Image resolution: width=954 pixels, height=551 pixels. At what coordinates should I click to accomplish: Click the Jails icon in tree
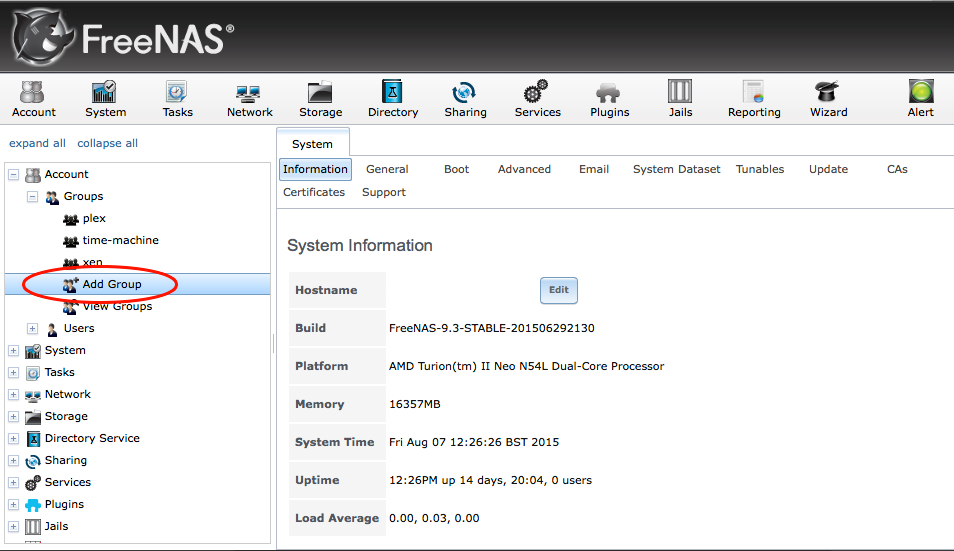(33, 527)
